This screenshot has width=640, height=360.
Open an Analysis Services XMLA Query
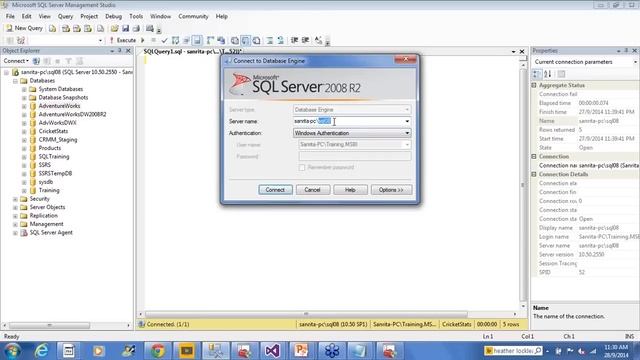[x=88, y=28]
